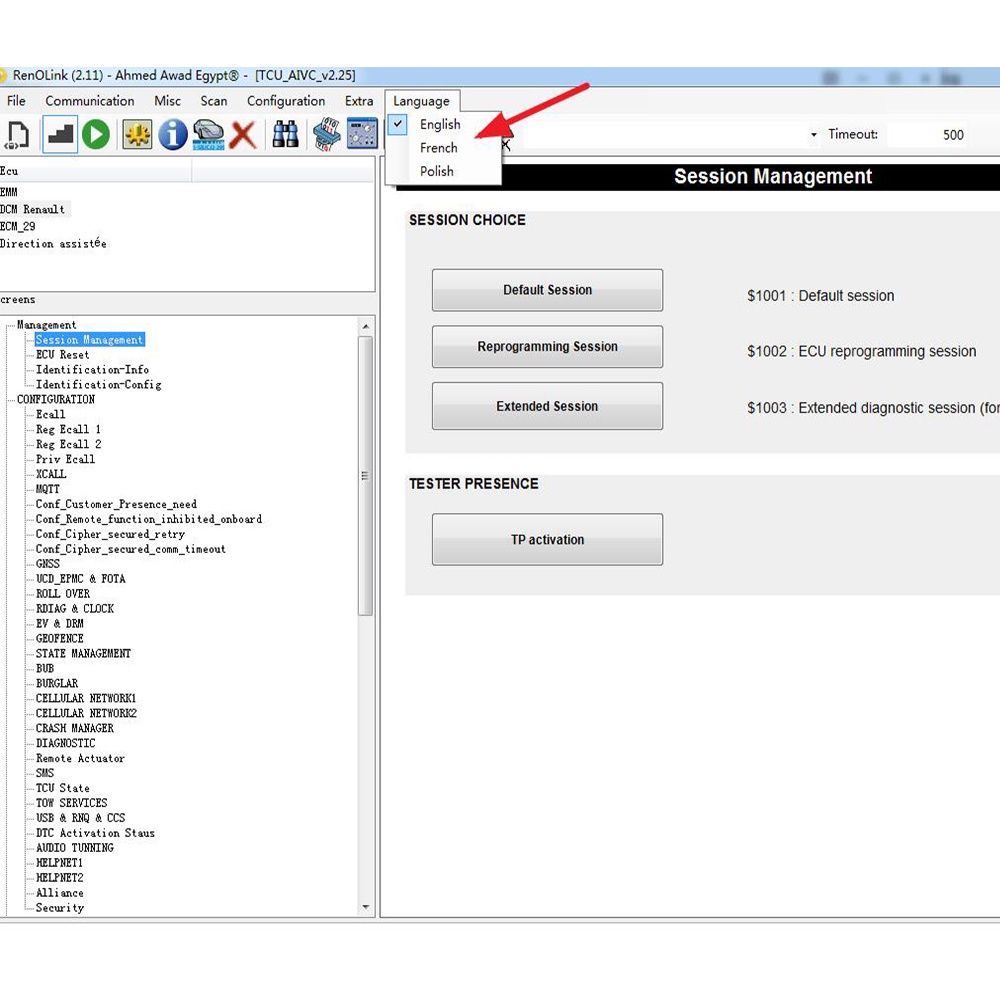
Task: Click the TP activation button
Action: tap(547, 540)
